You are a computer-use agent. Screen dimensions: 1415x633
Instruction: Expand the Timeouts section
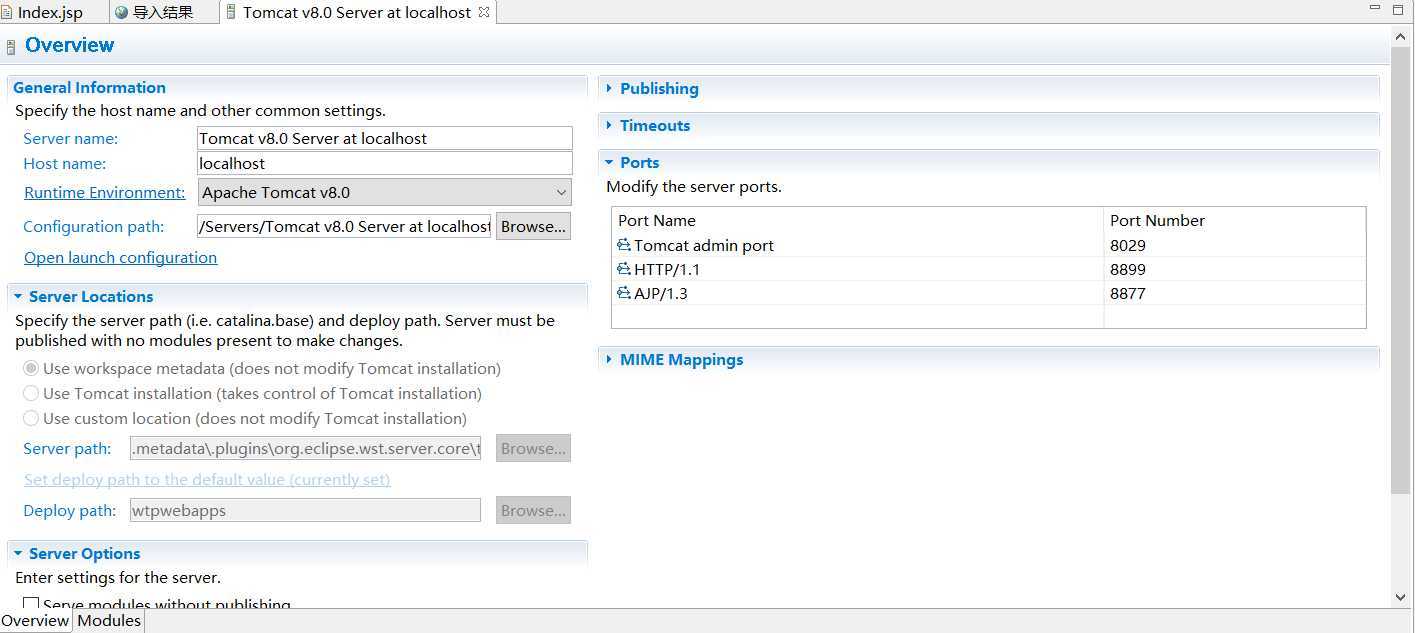point(609,125)
